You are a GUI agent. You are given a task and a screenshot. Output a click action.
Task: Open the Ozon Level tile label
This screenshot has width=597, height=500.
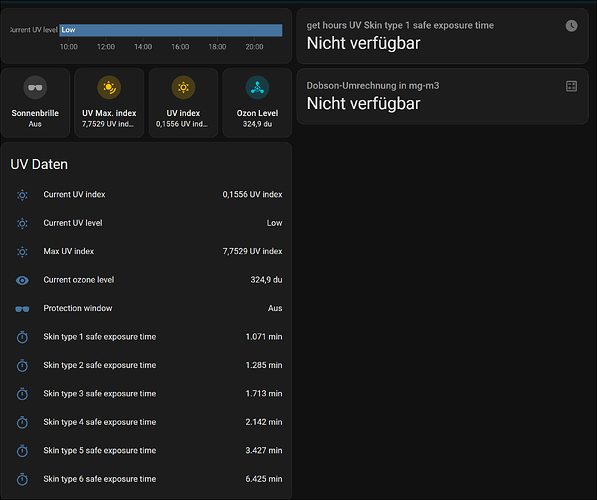pos(257,113)
